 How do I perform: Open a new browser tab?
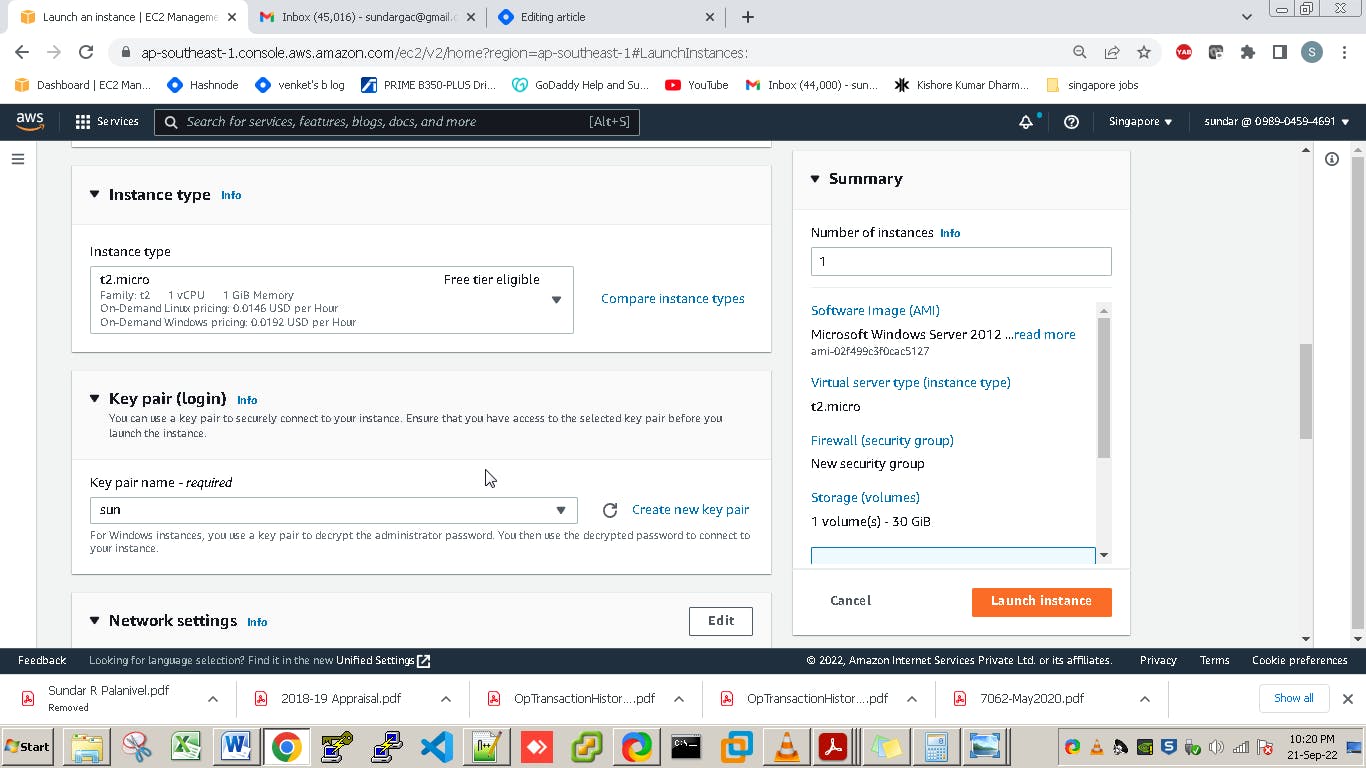(748, 17)
